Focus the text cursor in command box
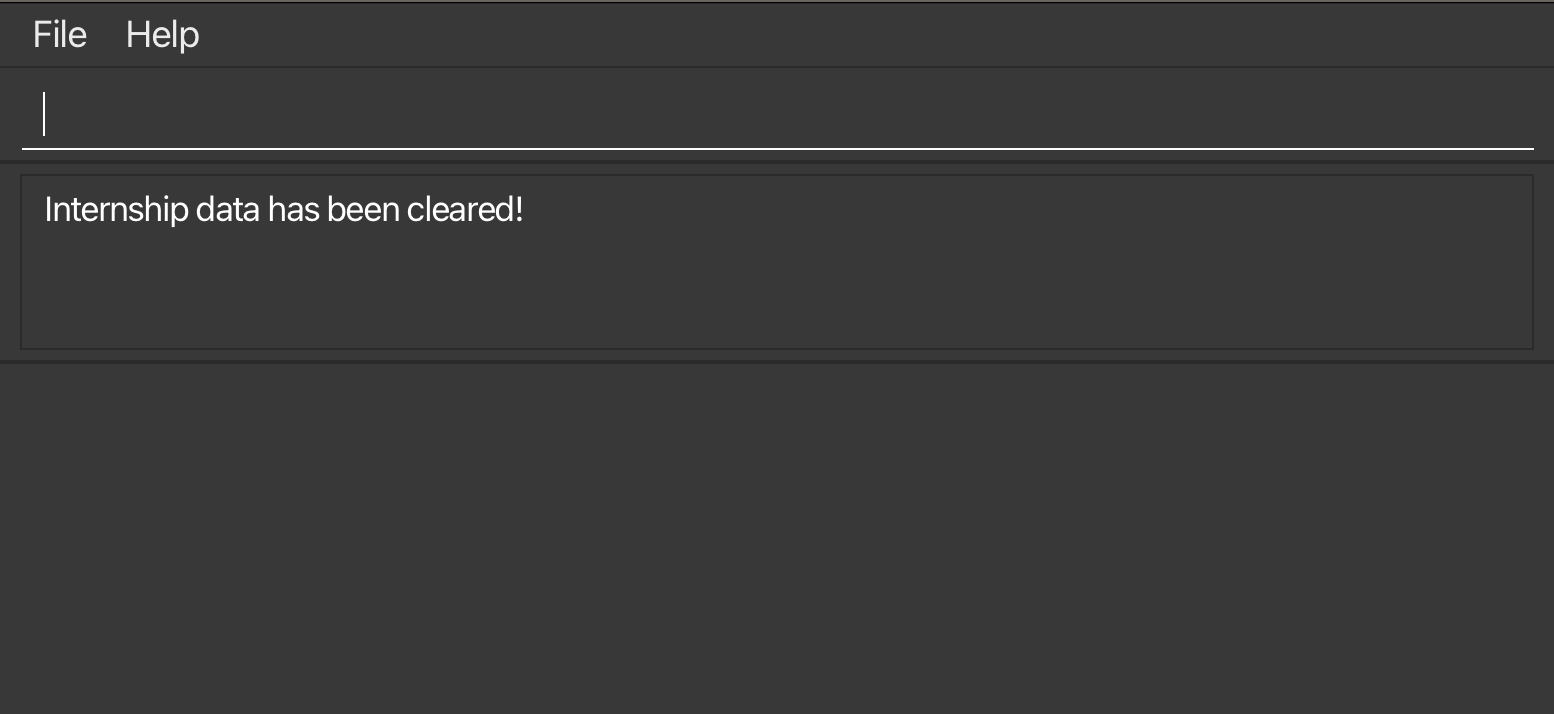Screen dimensions: 1554x714 tap(45, 114)
